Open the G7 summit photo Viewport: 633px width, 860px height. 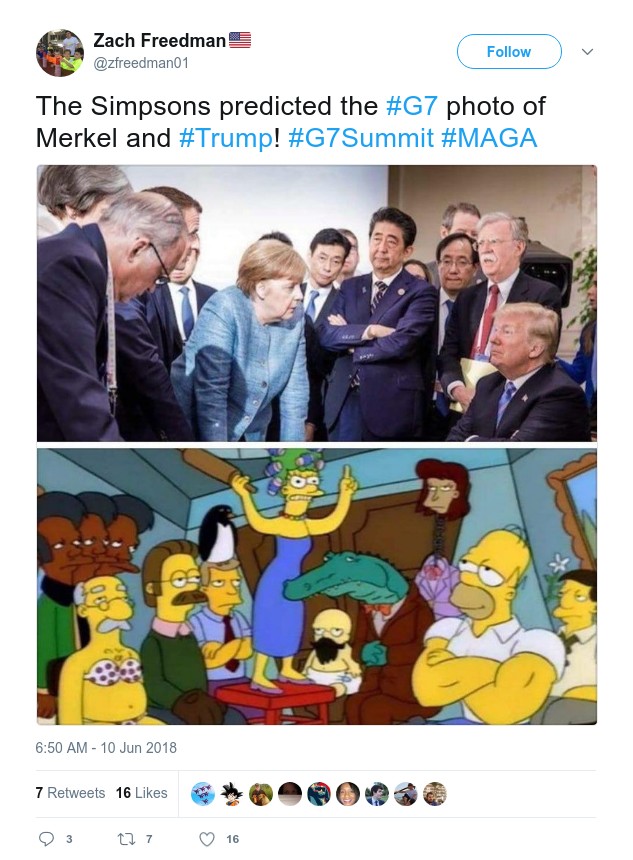tap(316, 303)
